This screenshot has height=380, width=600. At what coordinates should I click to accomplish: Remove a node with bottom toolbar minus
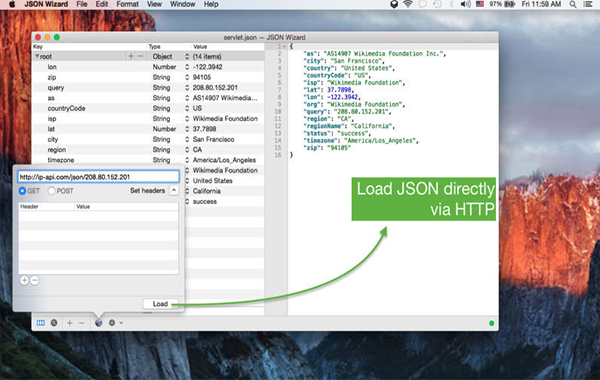pyautogui.click(x=82, y=323)
